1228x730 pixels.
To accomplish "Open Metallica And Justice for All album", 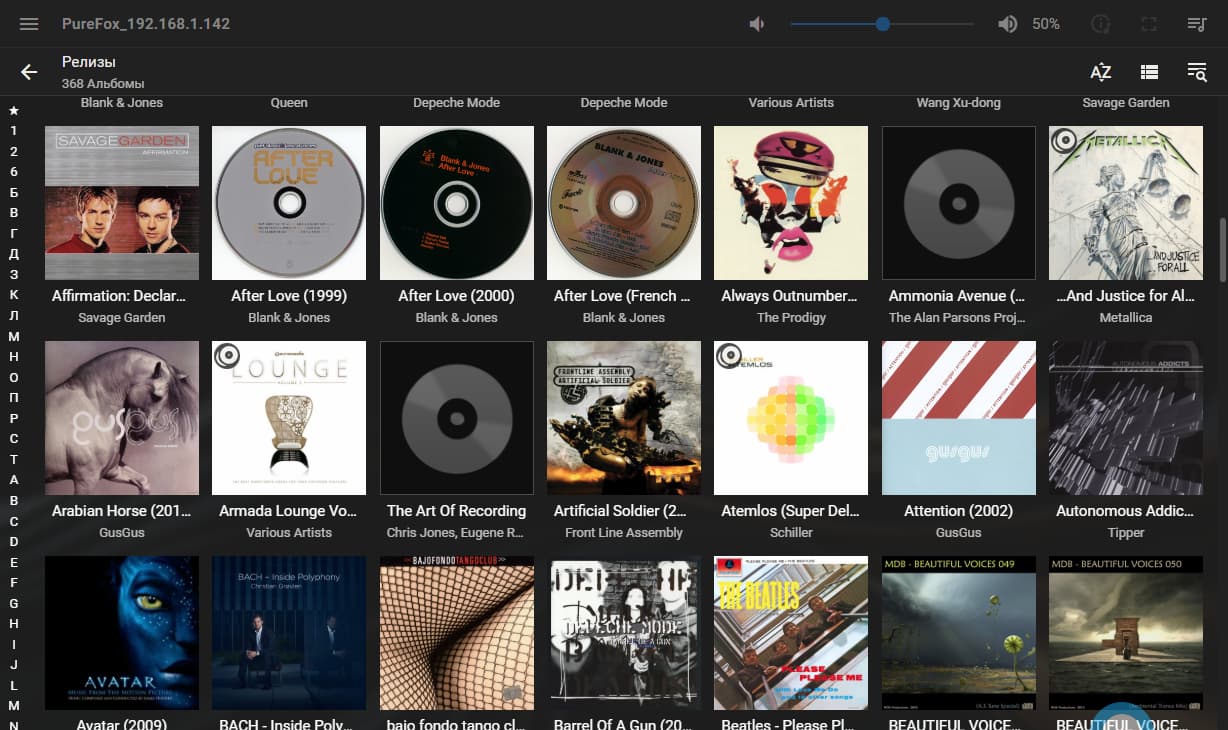I will pos(1125,203).
